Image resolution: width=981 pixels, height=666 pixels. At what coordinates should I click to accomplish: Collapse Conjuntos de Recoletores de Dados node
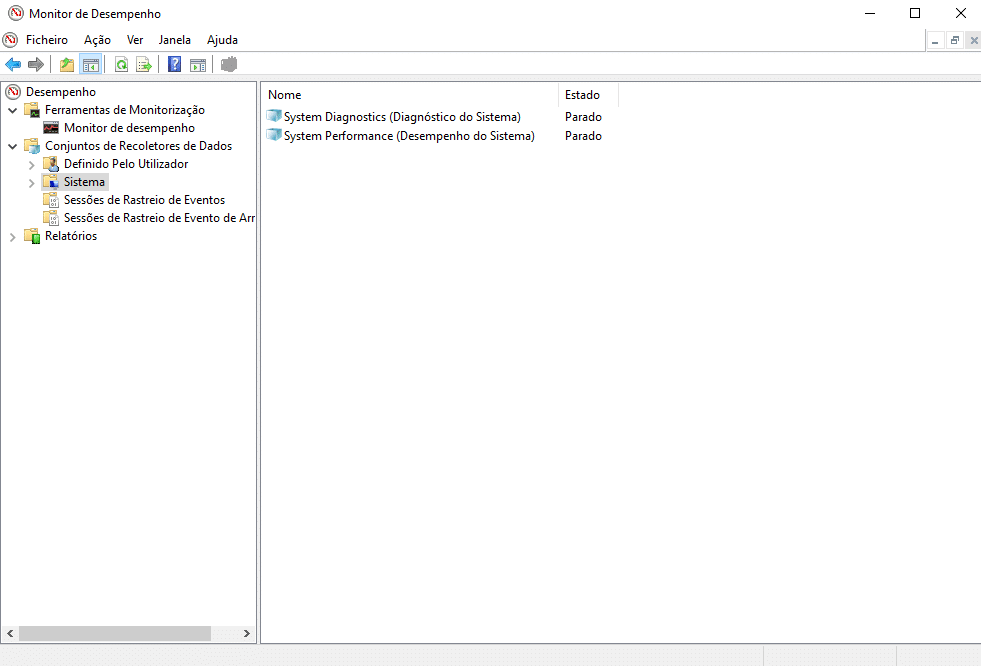[13, 146]
